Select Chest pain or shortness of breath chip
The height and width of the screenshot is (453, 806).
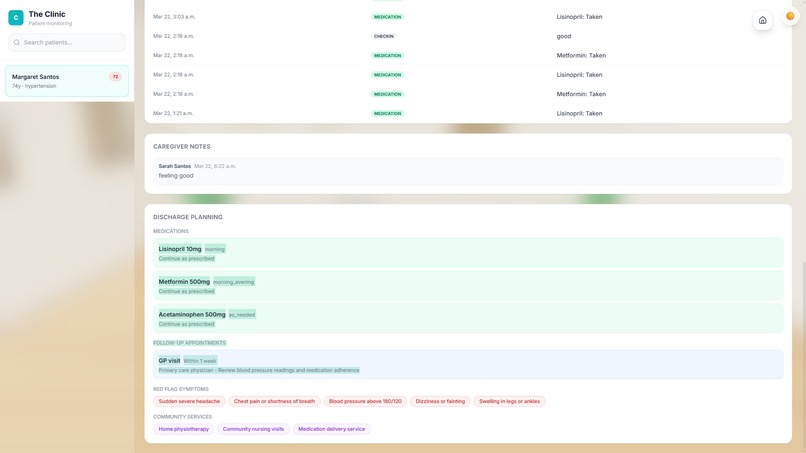click(274, 402)
